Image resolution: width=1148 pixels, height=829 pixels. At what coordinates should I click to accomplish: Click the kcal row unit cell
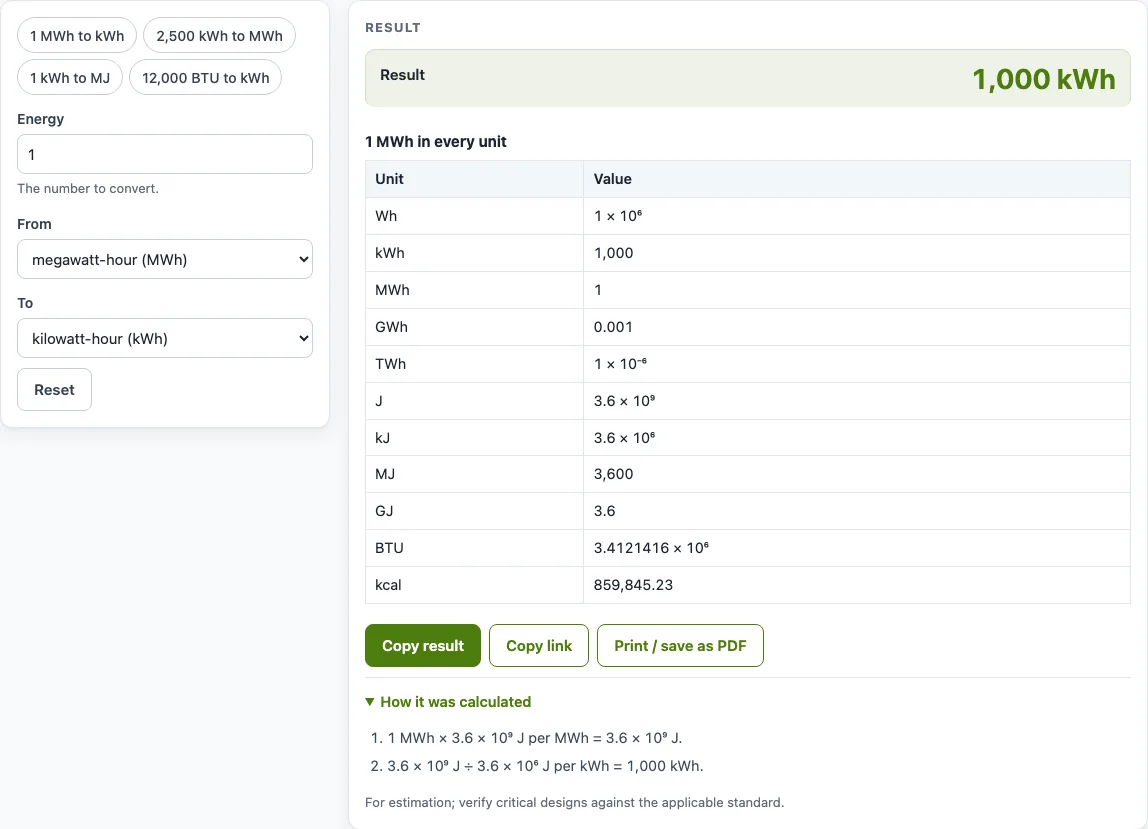click(x=474, y=585)
